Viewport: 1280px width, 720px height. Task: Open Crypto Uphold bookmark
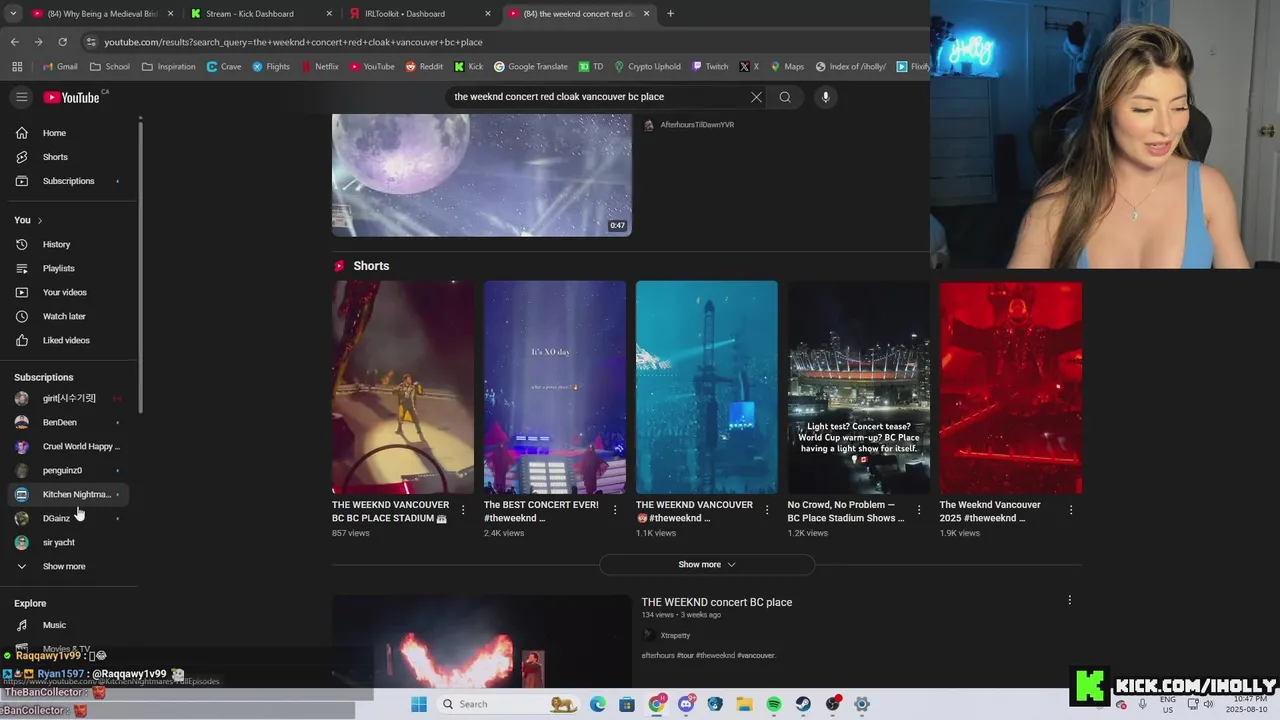point(646,67)
